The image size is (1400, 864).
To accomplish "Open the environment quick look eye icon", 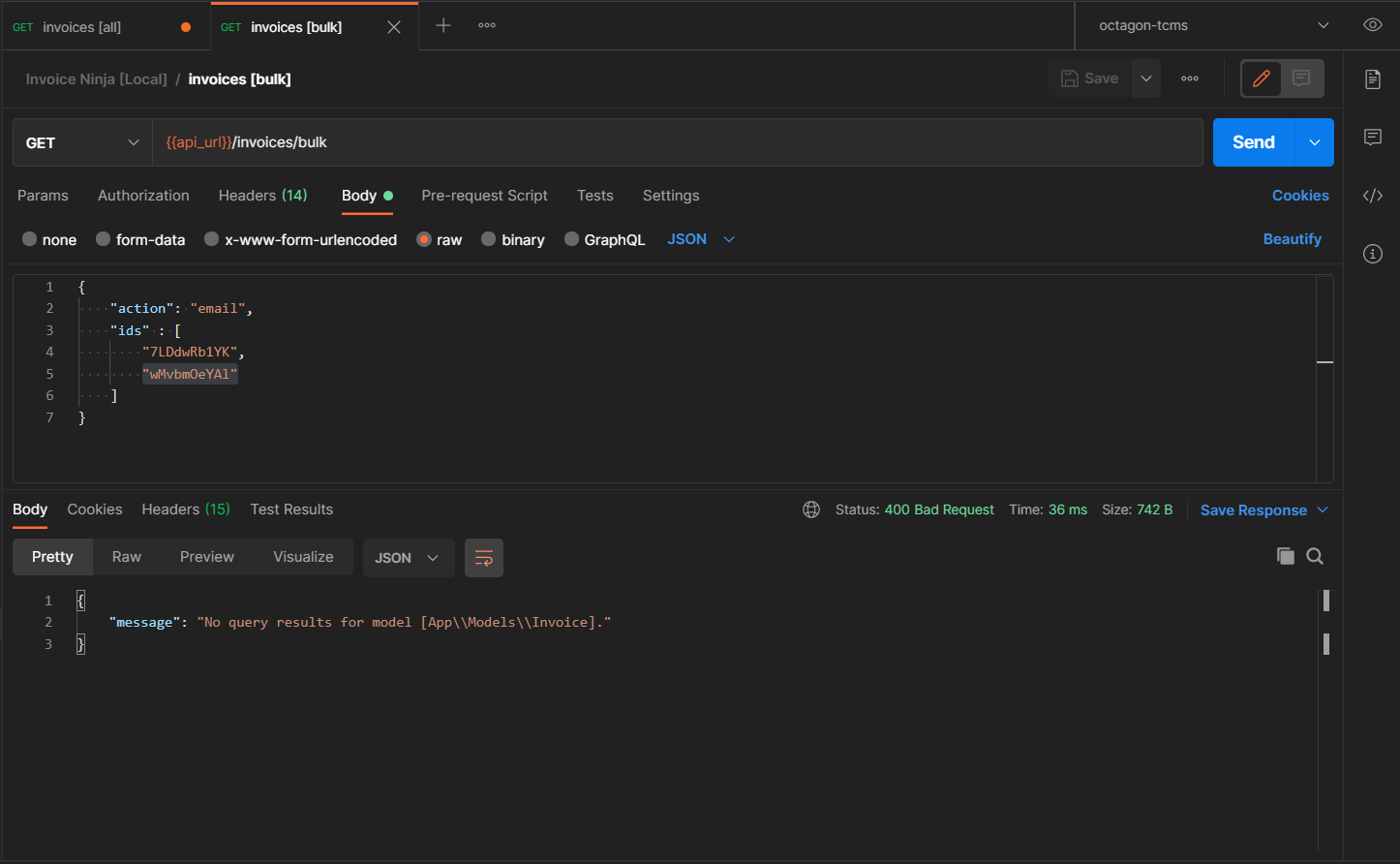I will tap(1372, 25).
